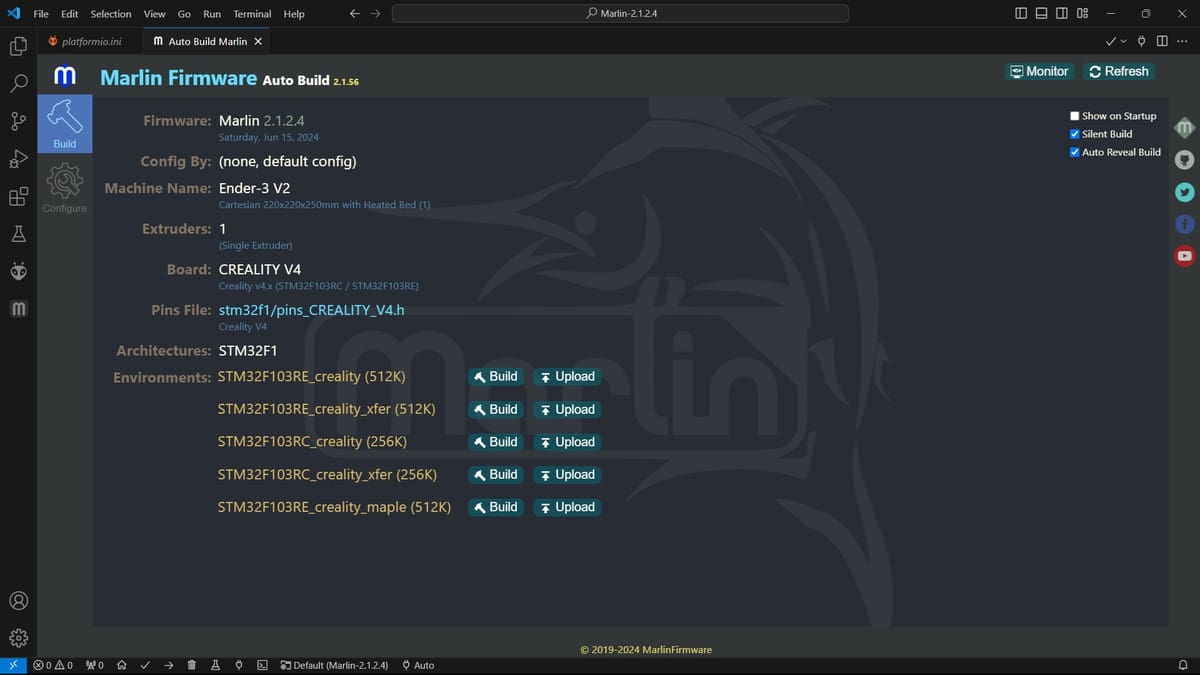Viewport: 1200px width, 675px height.
Task: Start a build via the checkmark status bar icon
Action: point(145,664)
